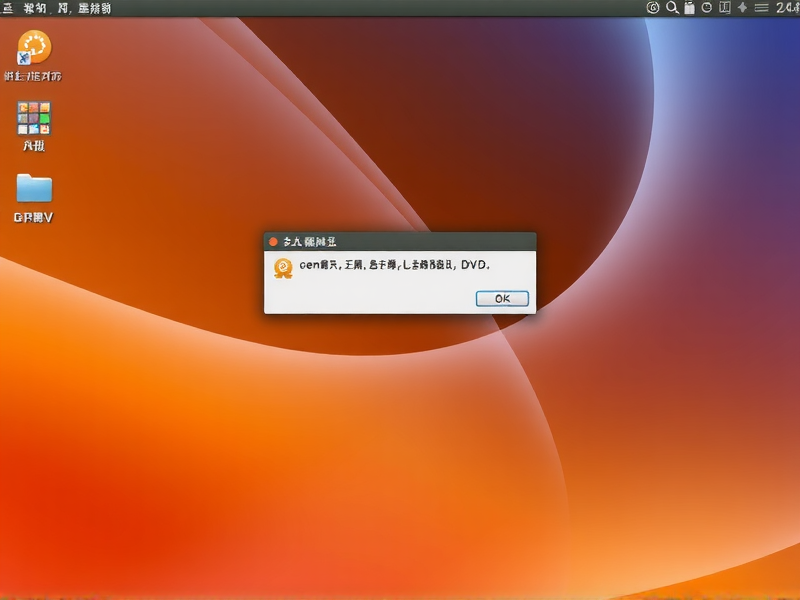Screen dimensions: 800x600
Task: Click the clipboard-shaped icon in top bar
Action: point(689,8)
